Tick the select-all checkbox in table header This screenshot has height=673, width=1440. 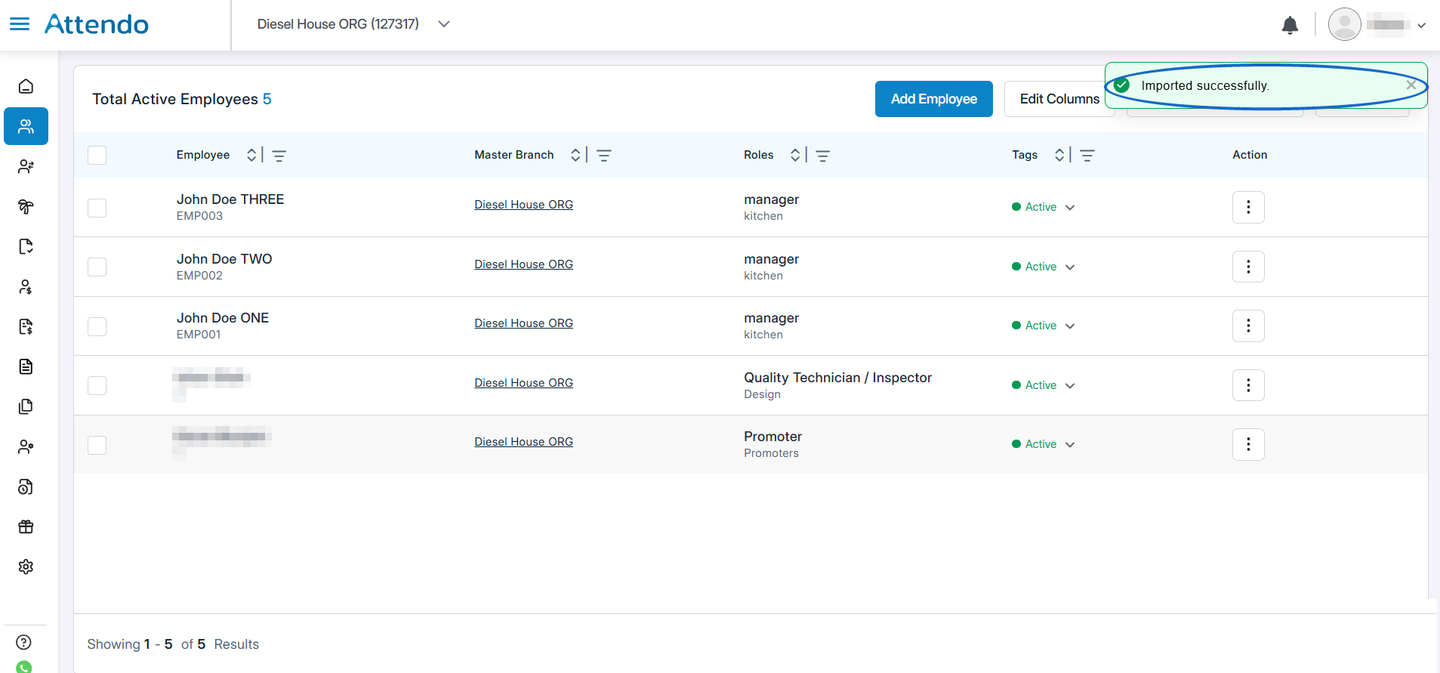97,155
